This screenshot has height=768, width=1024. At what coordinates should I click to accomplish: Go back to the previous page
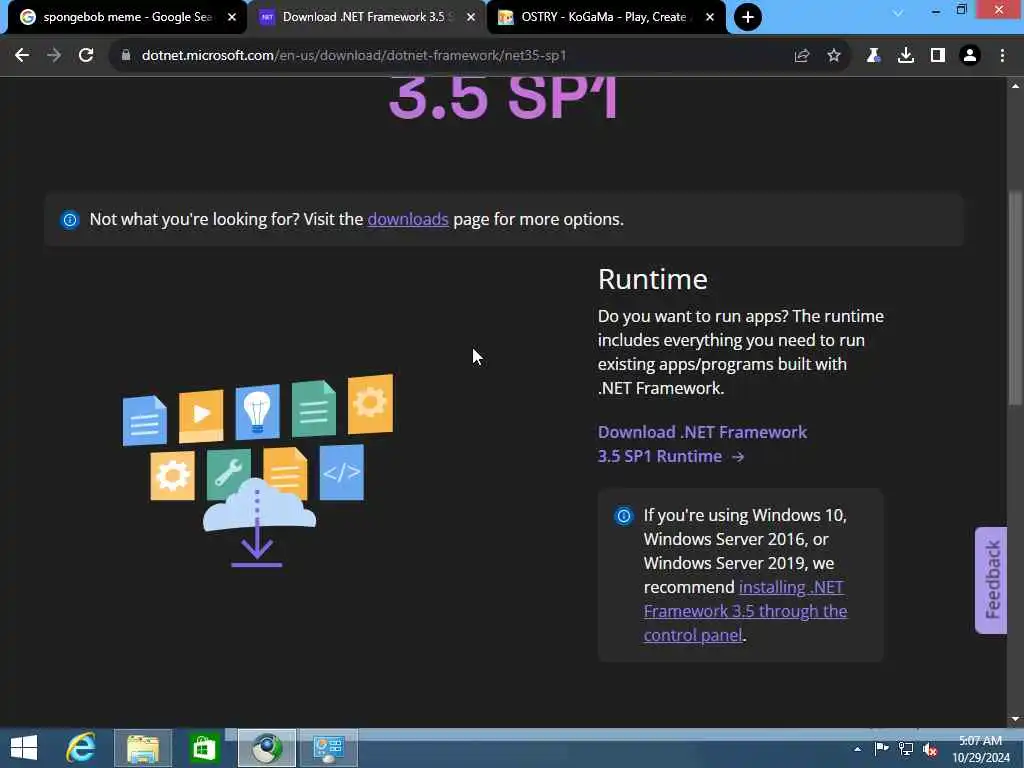[x=22, y=56]
